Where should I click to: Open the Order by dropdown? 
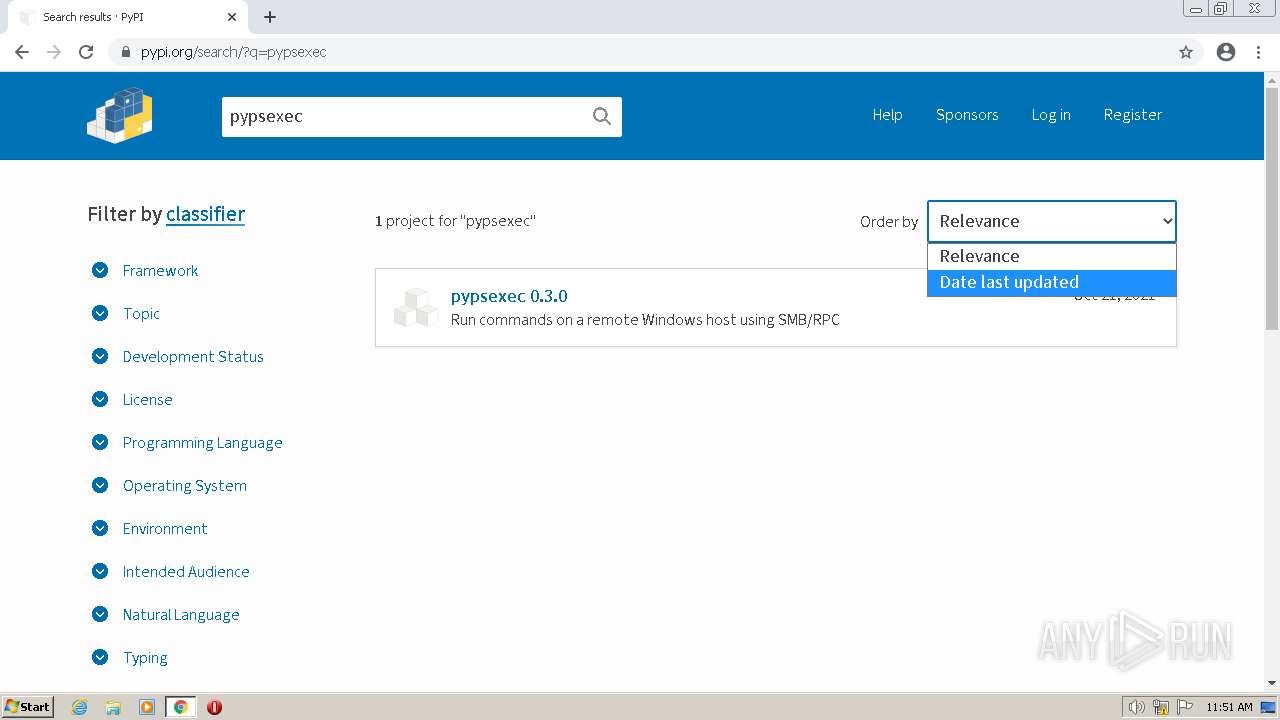pyautogui.click(x=1051, y=221)
